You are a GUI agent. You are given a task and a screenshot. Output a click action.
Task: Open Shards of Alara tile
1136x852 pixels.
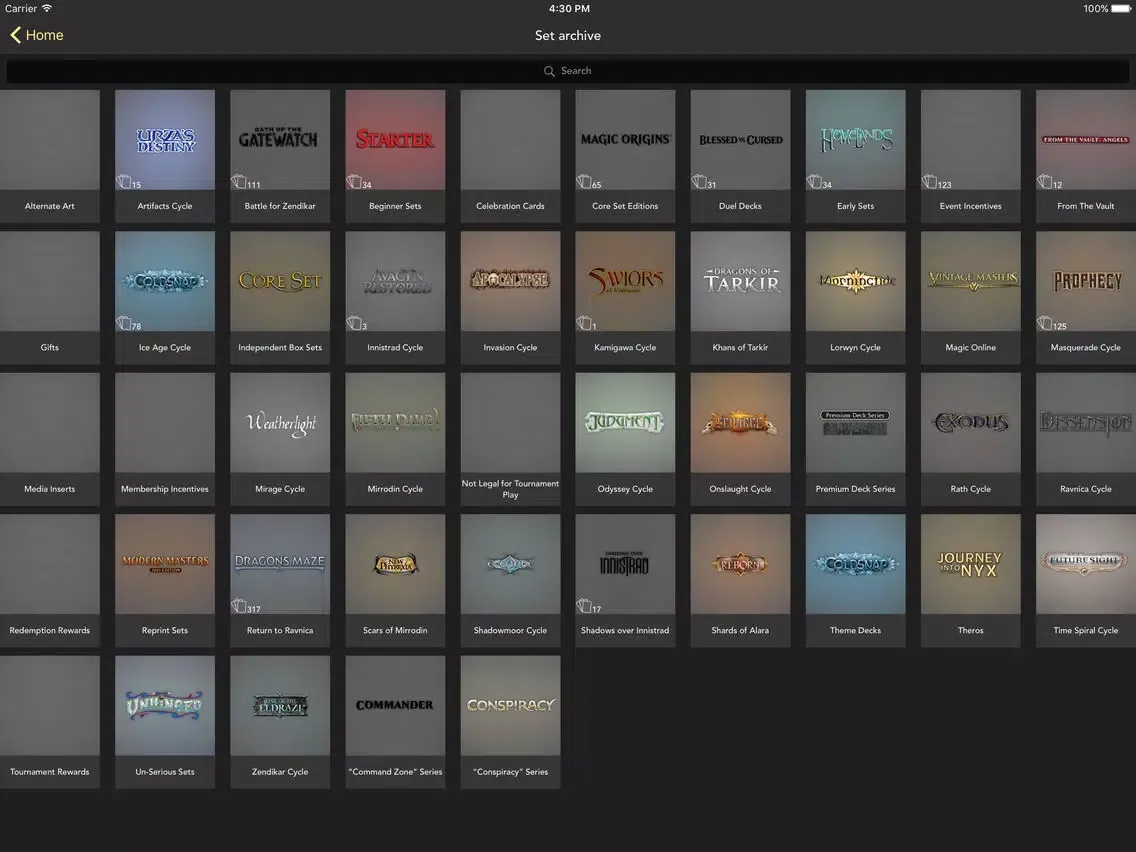(740, 580)
